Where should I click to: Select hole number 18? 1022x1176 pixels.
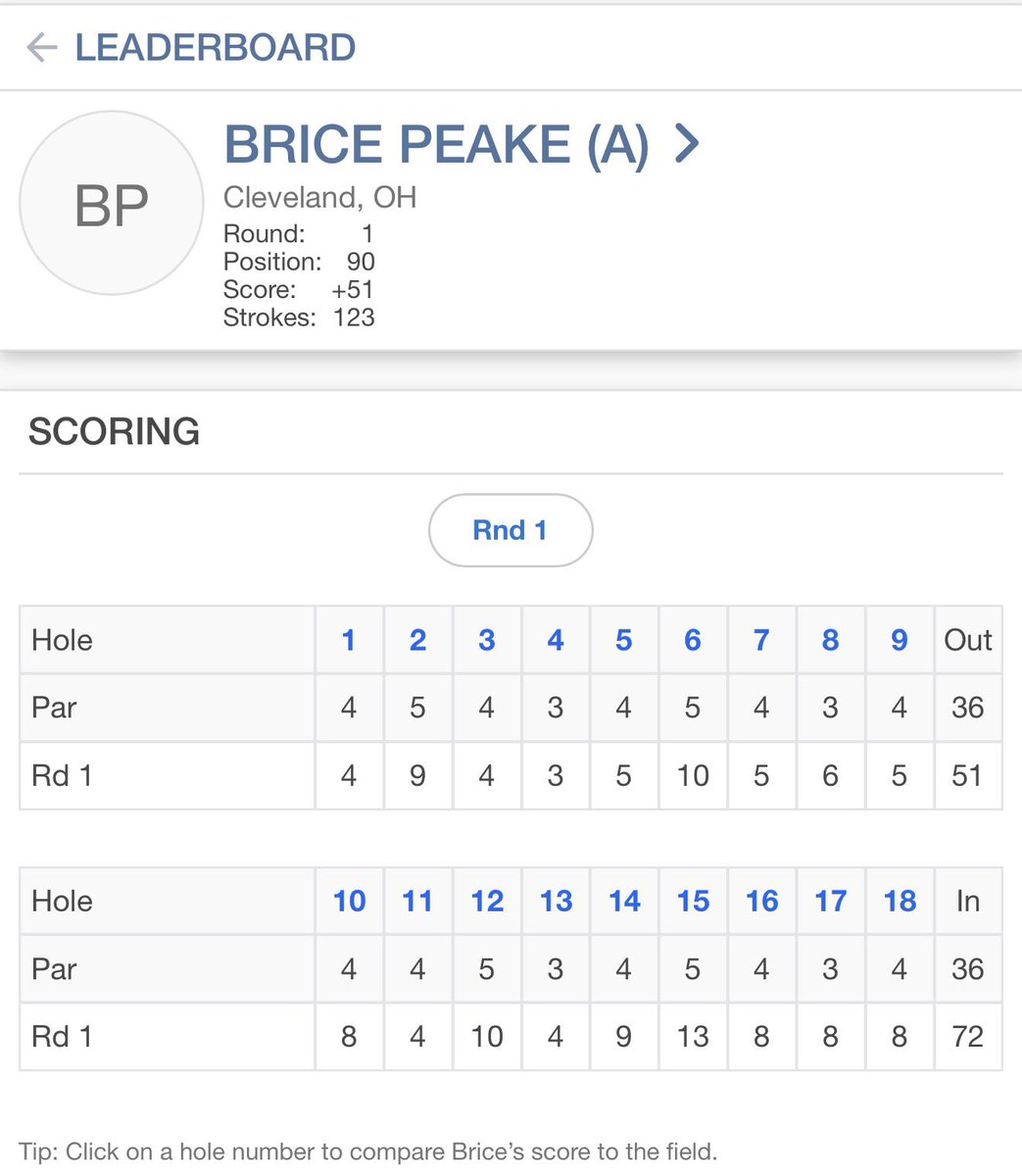[x=900, y=901]
